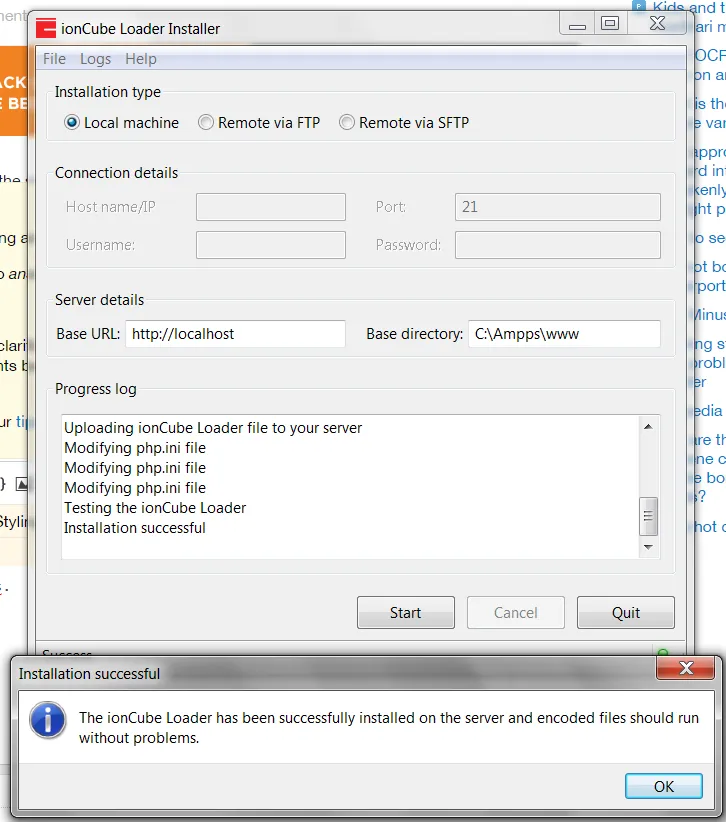This screenshot has height=822, width=726.
Task: Select 'Uploading ionCube Loader file' log line
Action: coord(213,428)
